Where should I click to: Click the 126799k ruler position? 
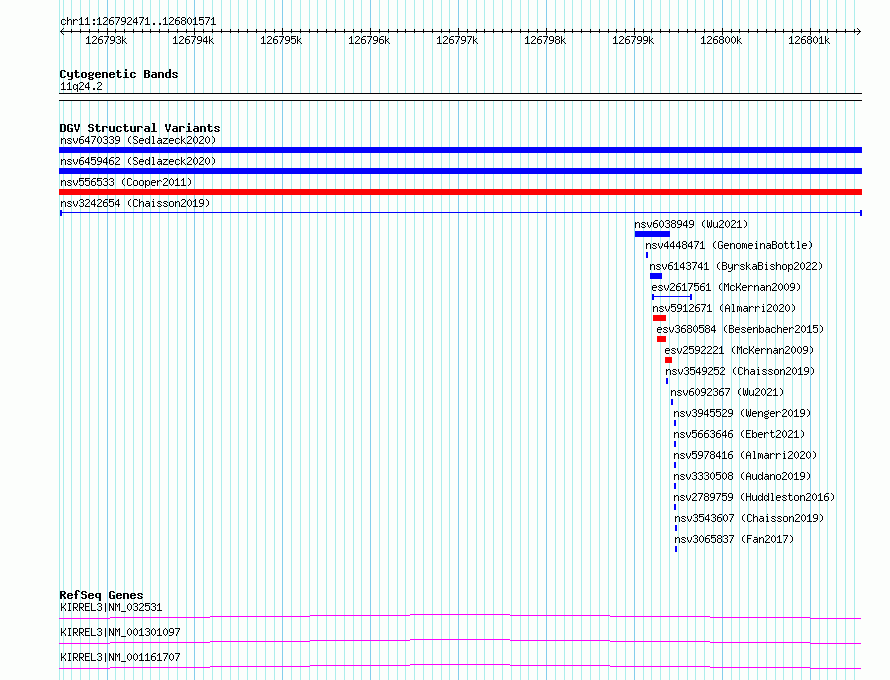point(633,40)
